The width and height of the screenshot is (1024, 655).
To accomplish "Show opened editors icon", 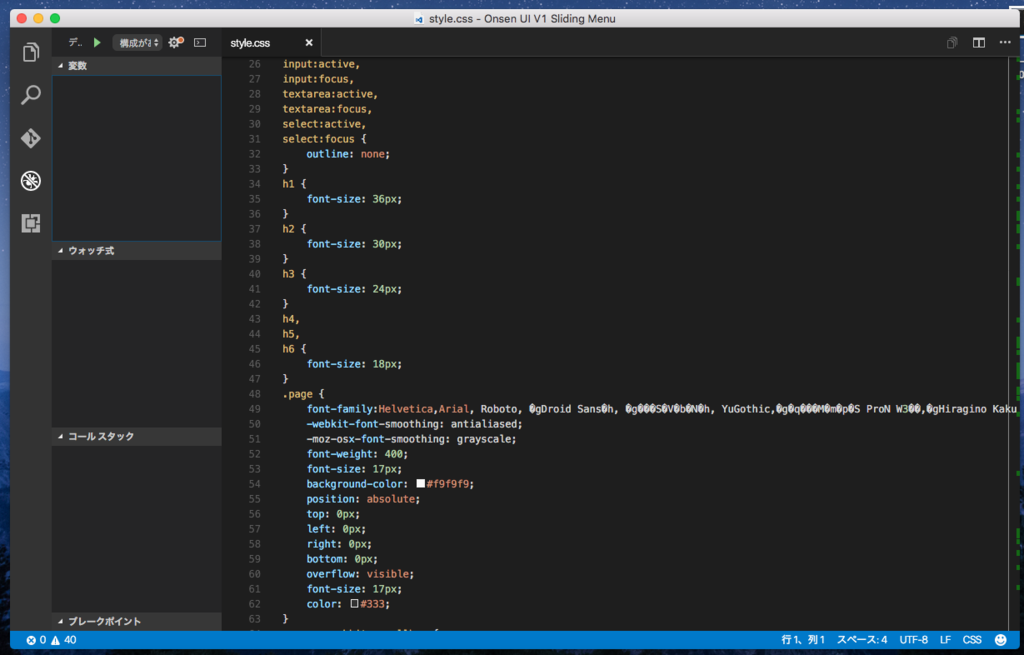I will tap(952, 42).
